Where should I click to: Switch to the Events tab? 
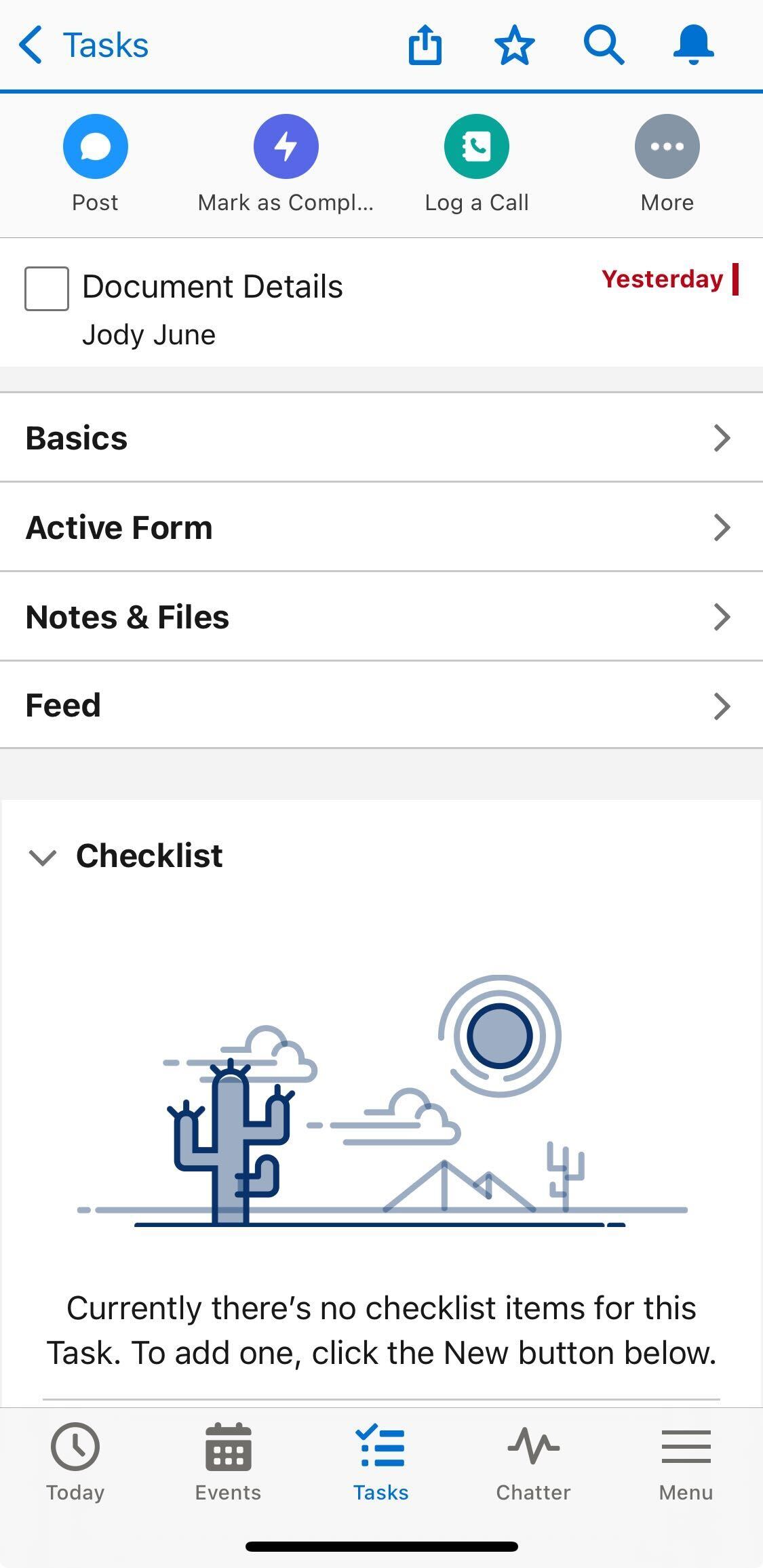coord(228,1461)
